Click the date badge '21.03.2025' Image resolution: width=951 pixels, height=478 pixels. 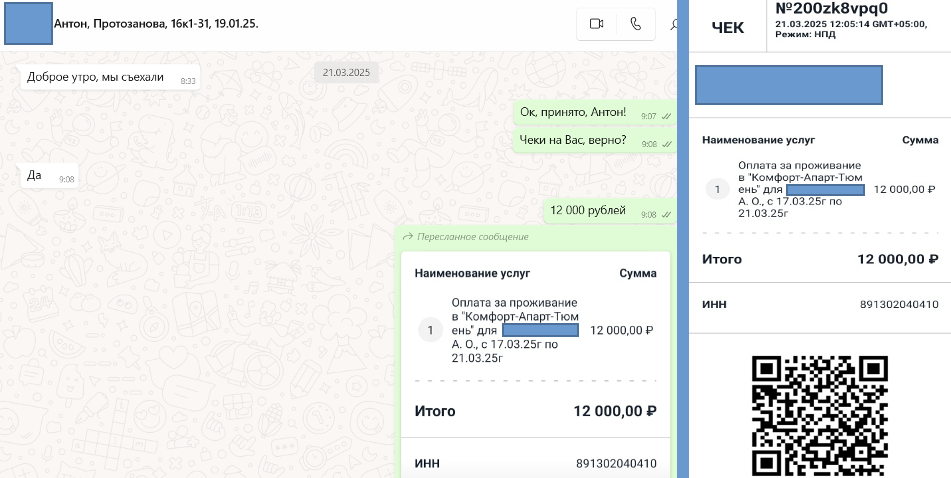(346, 73)
